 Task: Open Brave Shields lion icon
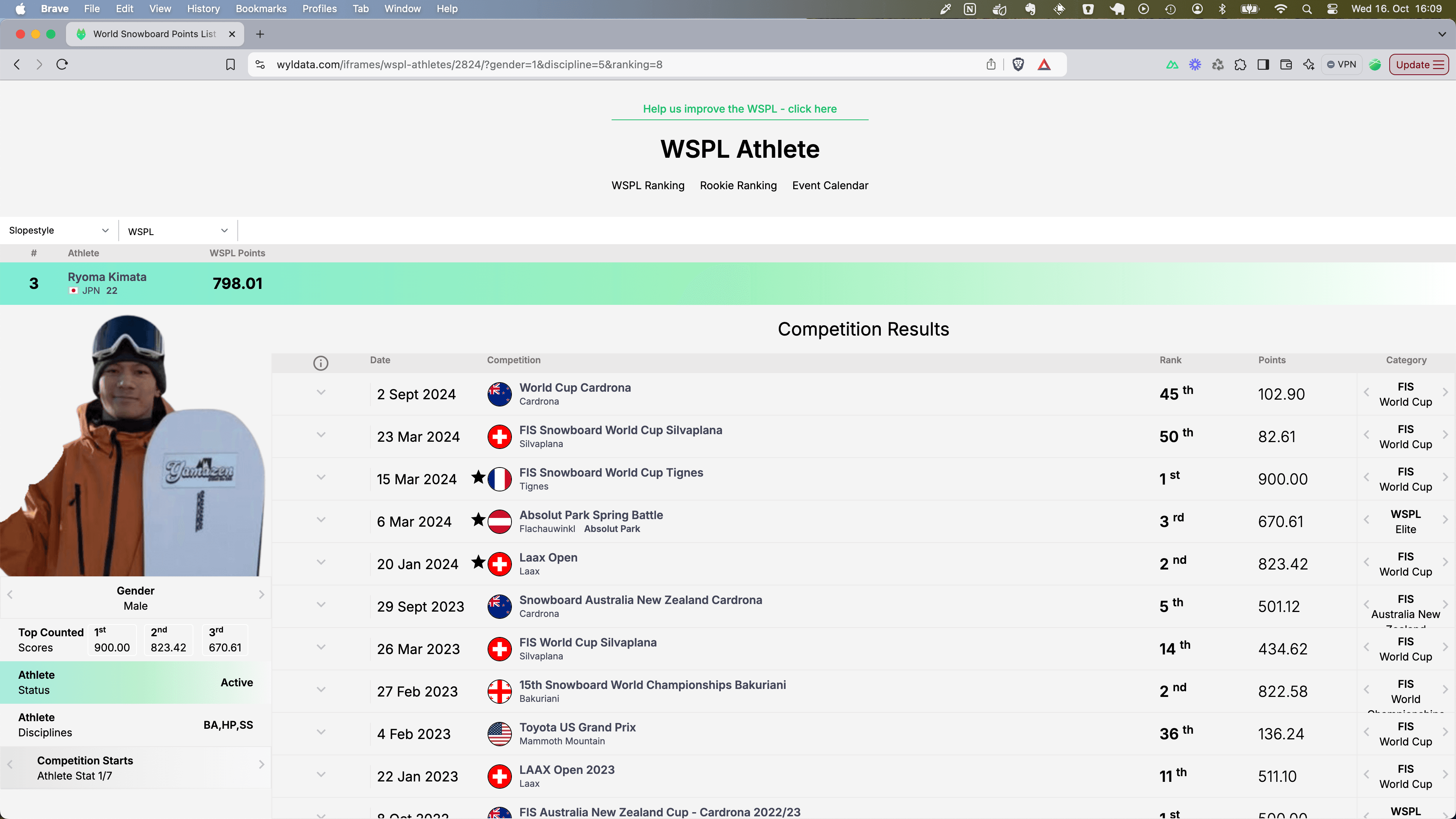tap(1018, 64)
